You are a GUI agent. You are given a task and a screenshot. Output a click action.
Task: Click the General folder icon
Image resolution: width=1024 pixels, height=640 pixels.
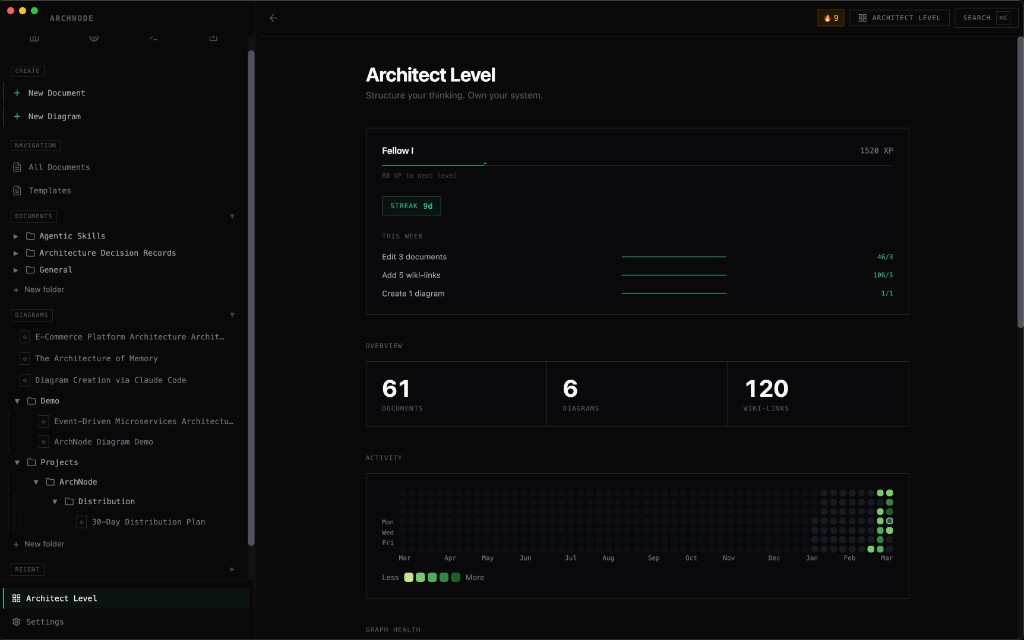click(30, 270)
